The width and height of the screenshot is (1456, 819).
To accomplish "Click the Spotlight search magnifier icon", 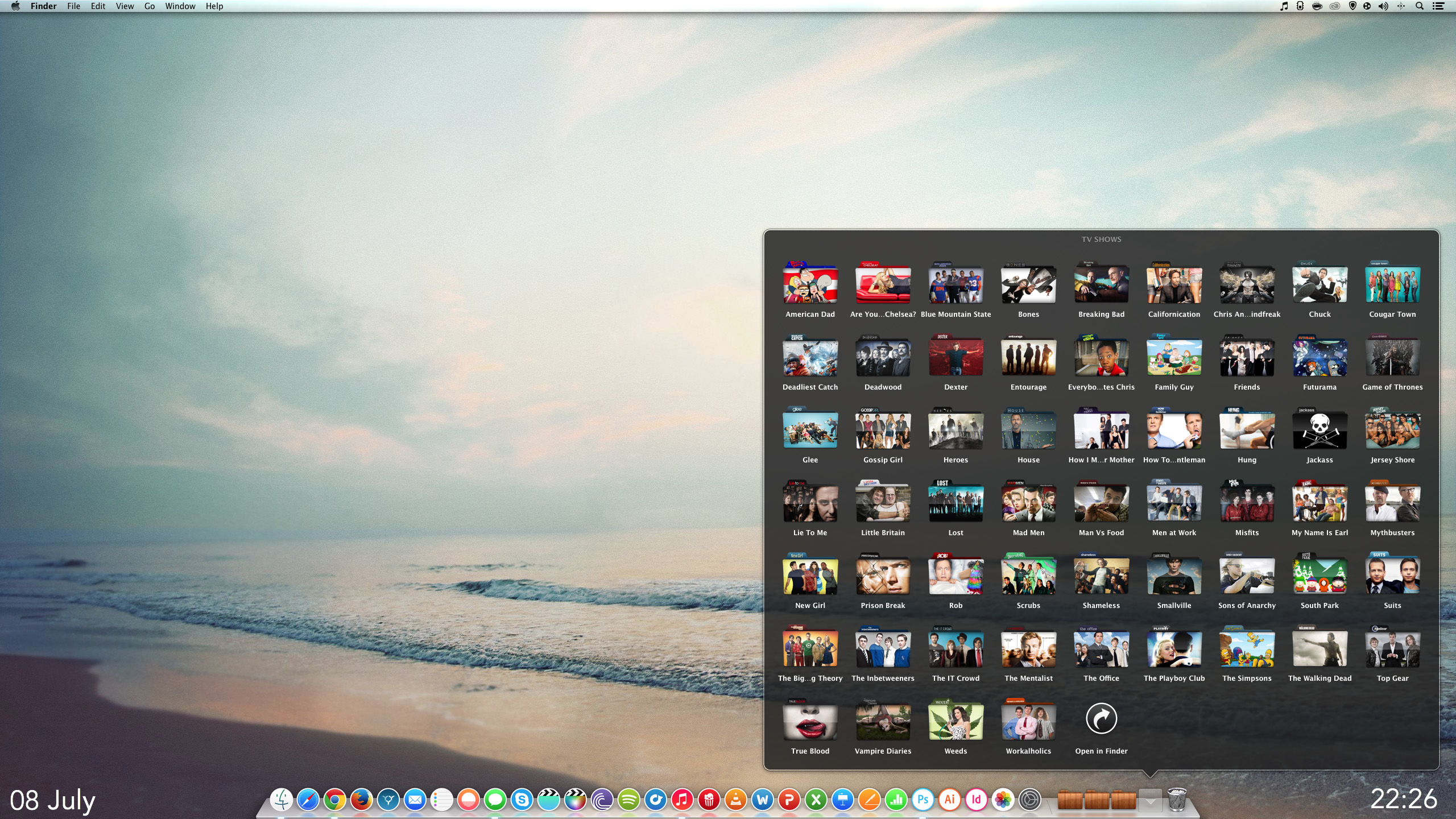I will pos(1419,6).
